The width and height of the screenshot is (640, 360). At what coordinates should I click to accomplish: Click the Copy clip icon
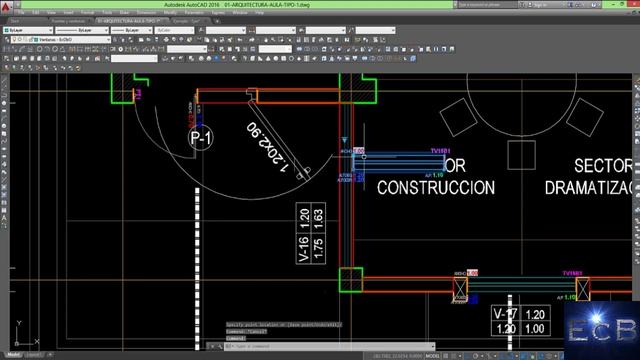coord(207,40)
